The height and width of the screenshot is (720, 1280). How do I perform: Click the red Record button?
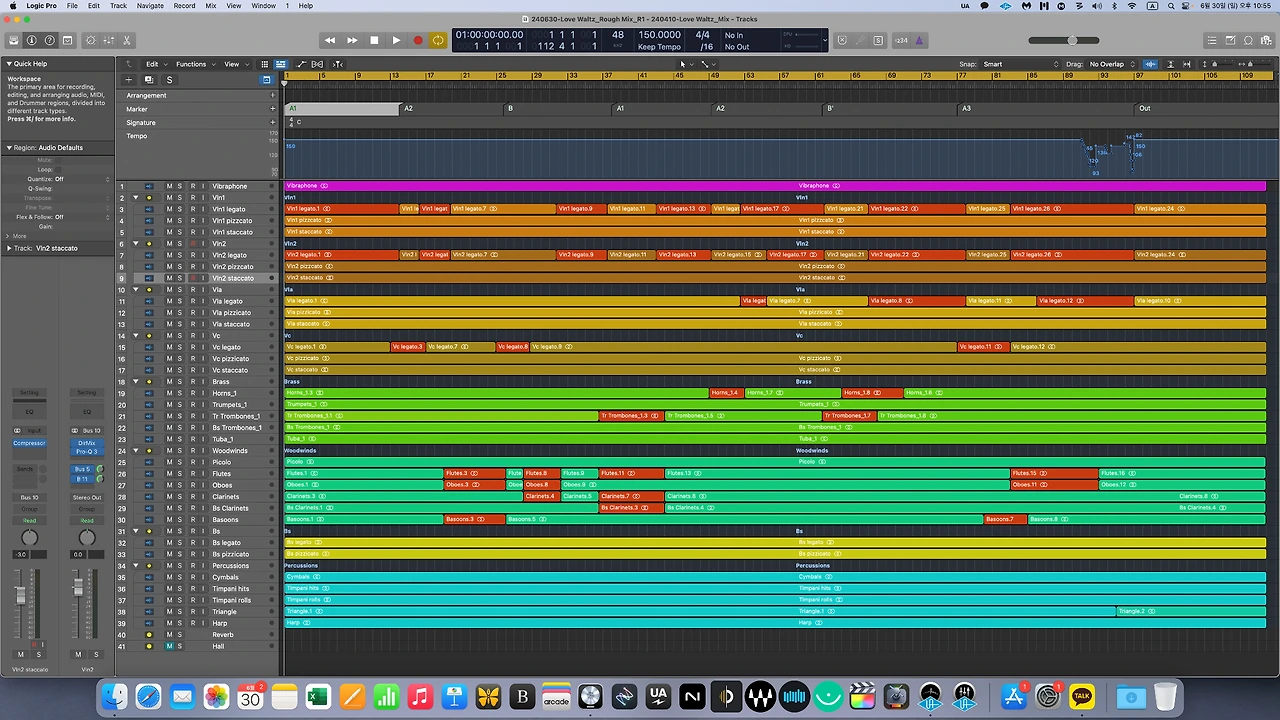418,40
